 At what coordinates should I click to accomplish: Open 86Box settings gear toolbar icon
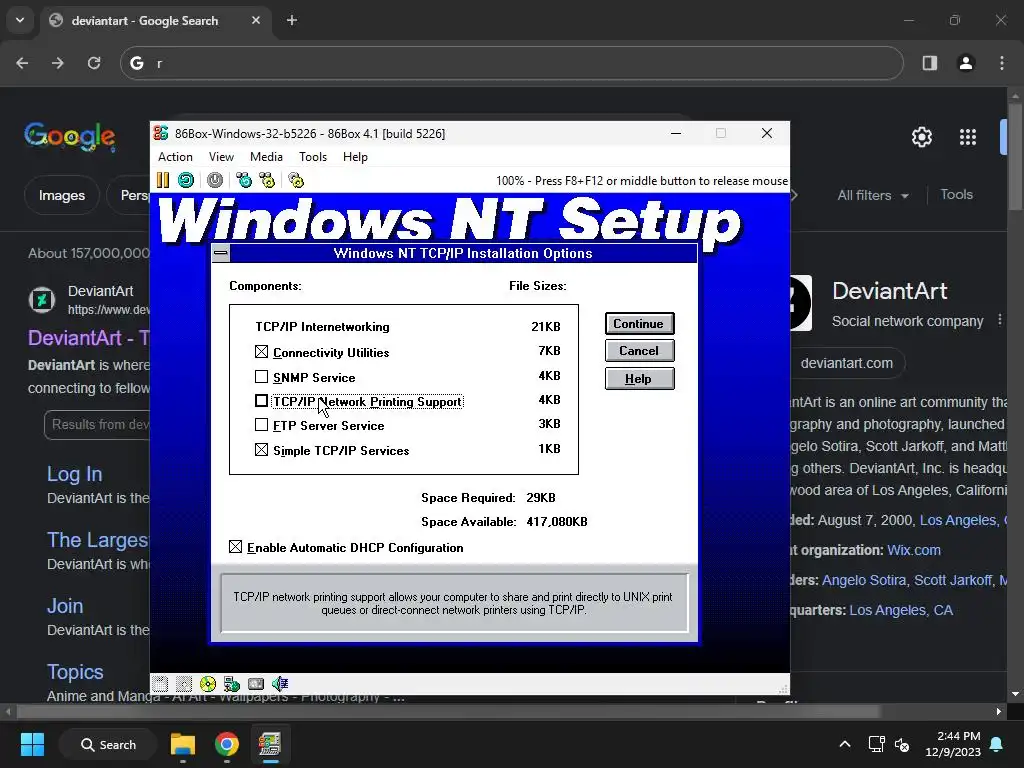click(296, 180)
